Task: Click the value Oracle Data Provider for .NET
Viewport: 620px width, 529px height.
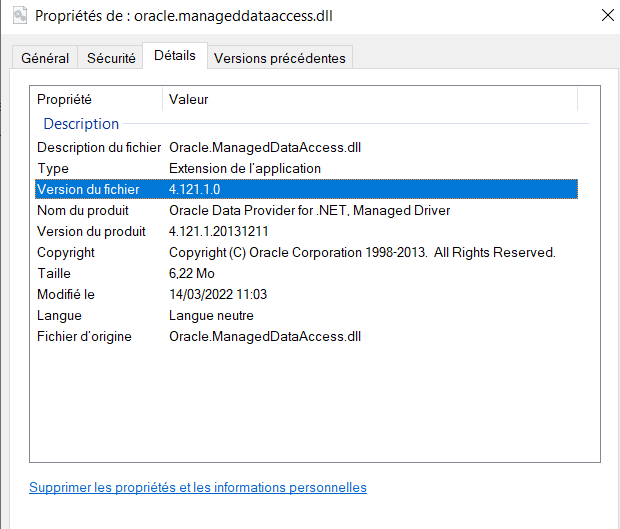Action: 310,210
